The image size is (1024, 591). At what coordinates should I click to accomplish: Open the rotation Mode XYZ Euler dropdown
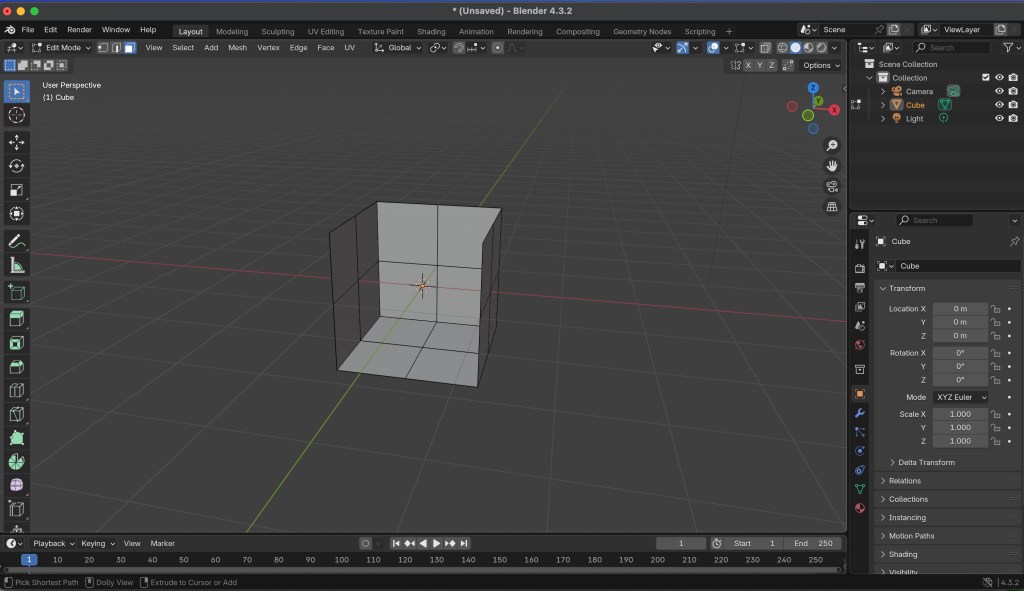[961, 397]
